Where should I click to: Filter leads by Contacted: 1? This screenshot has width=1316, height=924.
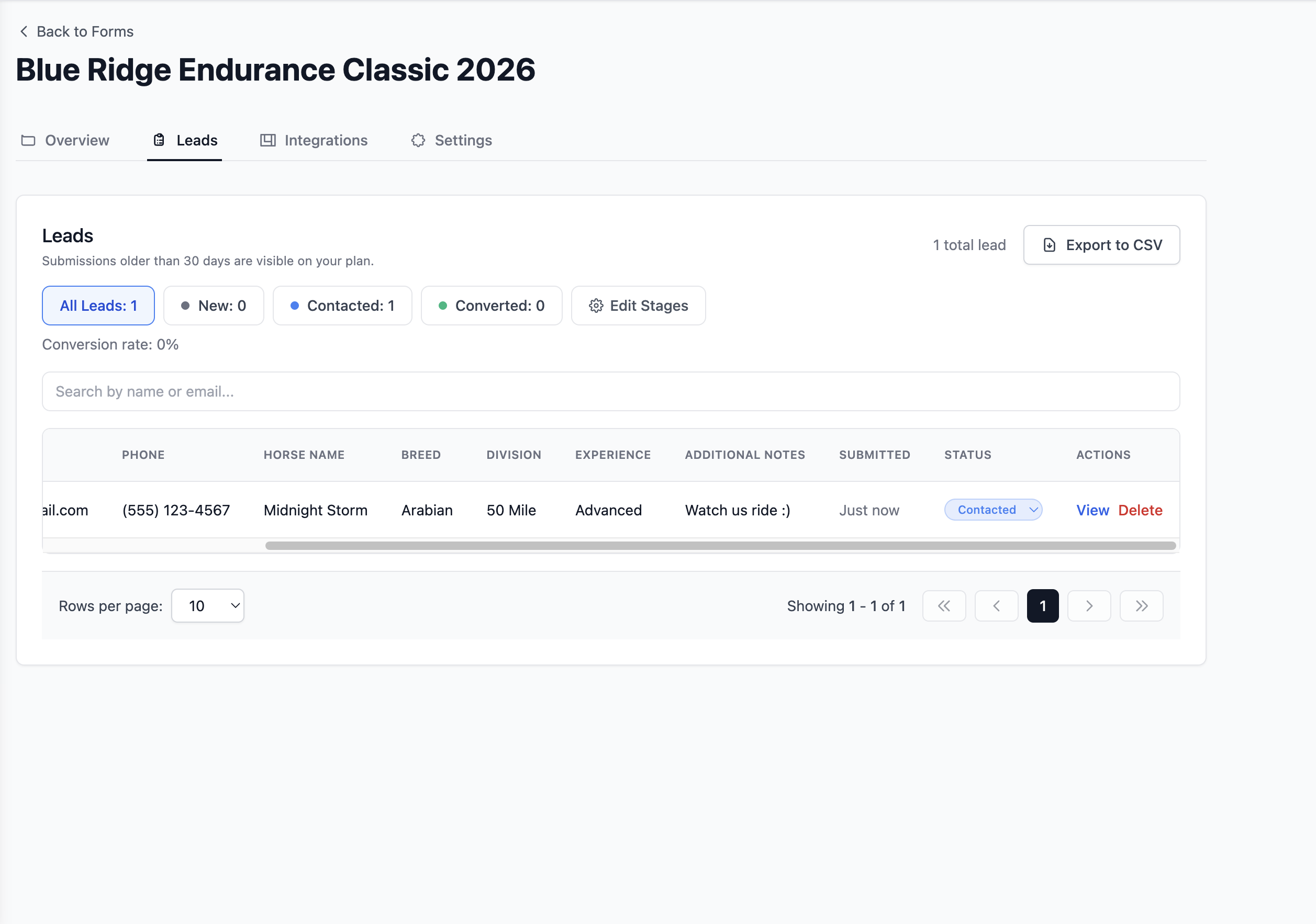click(x=342, y=306)
